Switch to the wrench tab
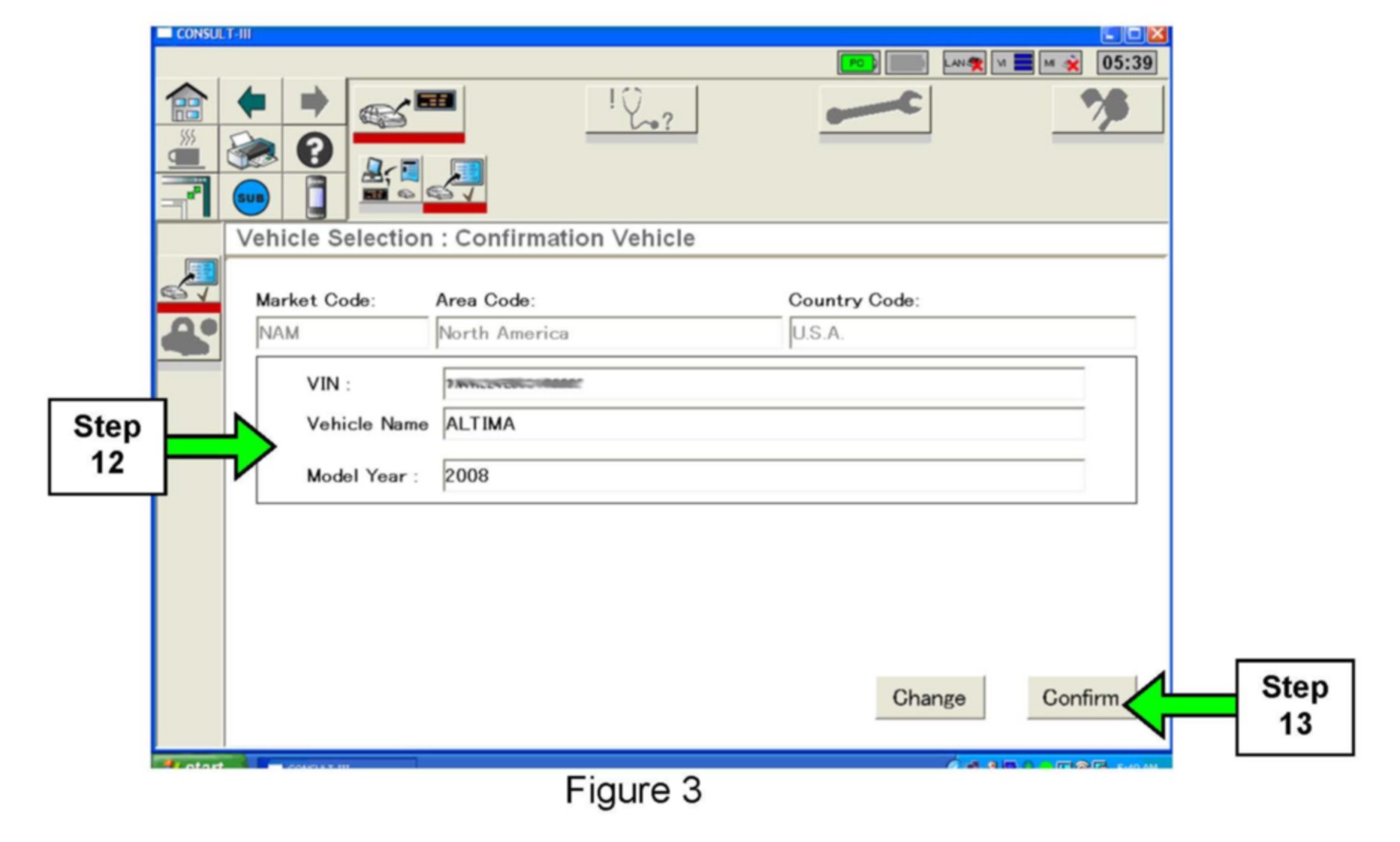The height and width of the screenshot is (842, 1400). pos(875,110)
